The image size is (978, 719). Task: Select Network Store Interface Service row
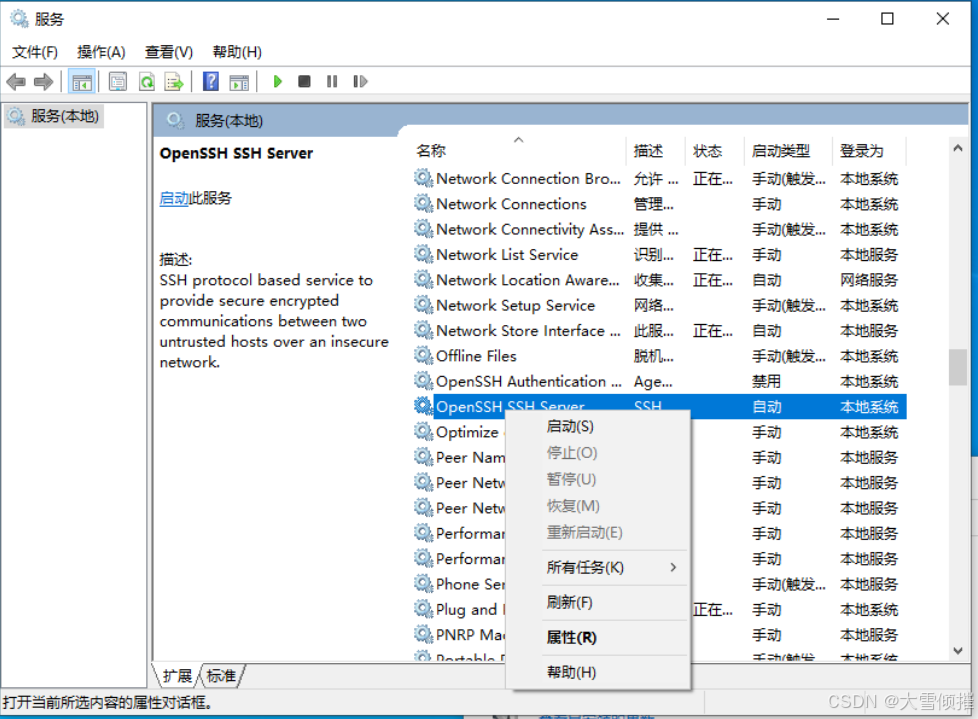pyautogui.click(x=659, y=331)
